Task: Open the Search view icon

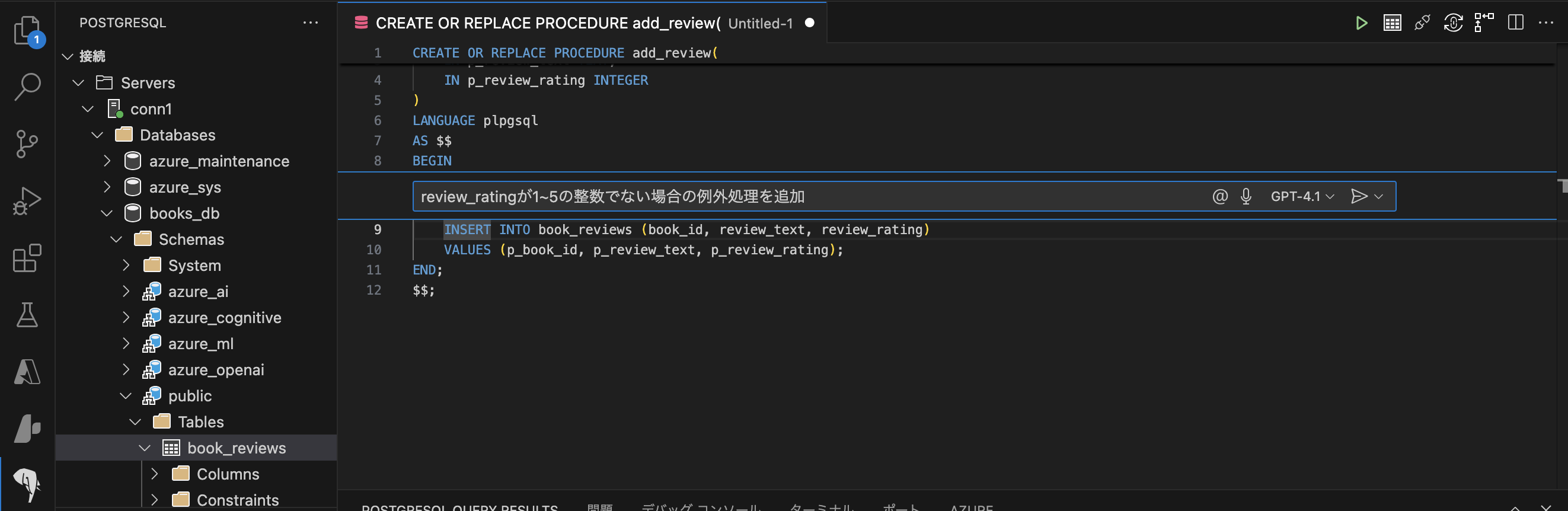Action: (27, 87)
